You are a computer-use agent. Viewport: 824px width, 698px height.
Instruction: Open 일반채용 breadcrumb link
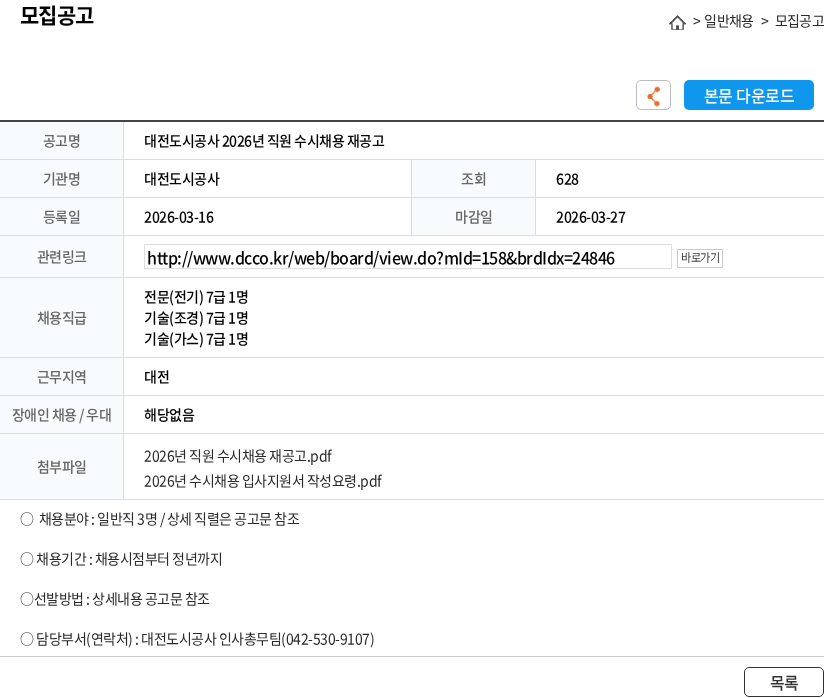pos(728,21)
